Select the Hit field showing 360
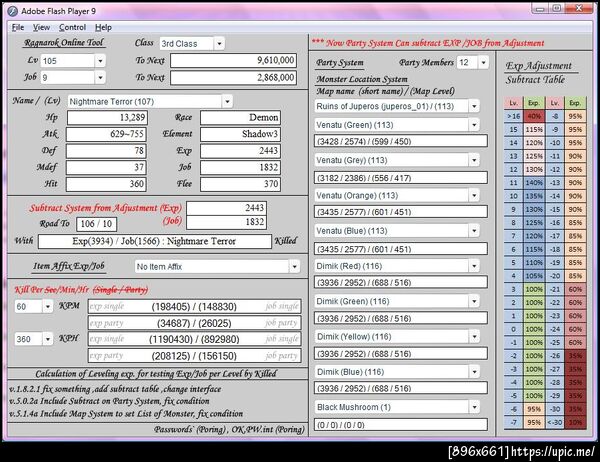 pos(106,184)
